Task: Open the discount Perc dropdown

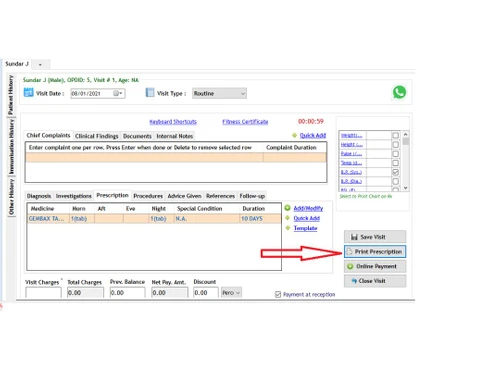Action: click(x=231, y=293)
